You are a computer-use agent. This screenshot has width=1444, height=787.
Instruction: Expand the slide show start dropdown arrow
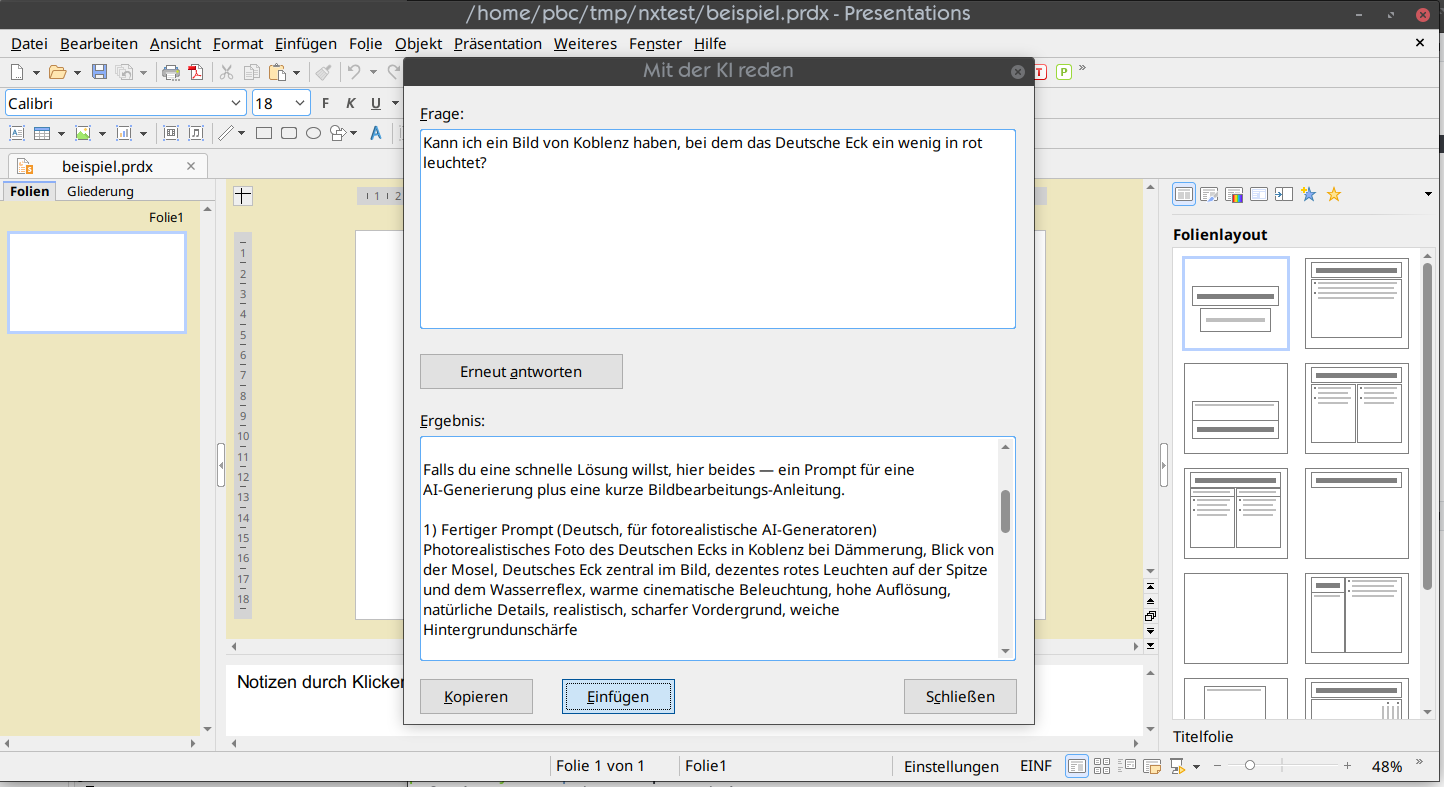(1196, 767)
